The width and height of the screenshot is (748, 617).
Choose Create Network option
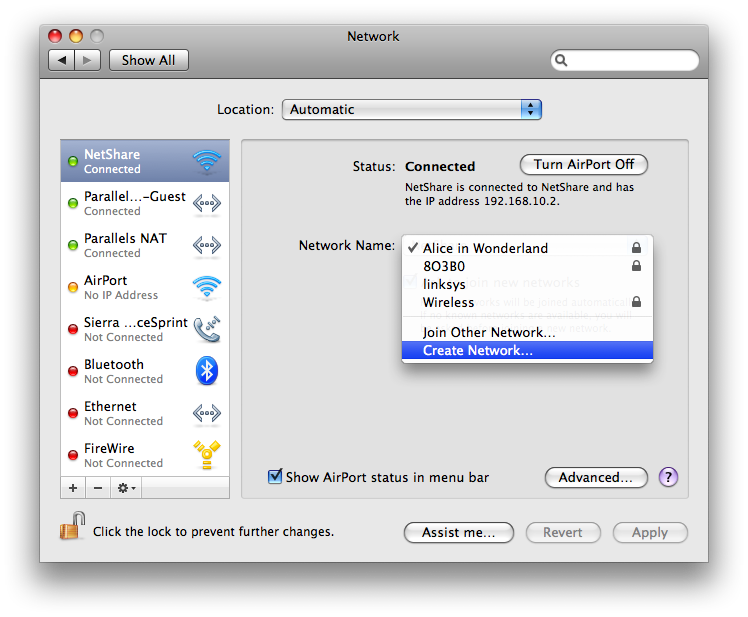(x=527, y=350)
